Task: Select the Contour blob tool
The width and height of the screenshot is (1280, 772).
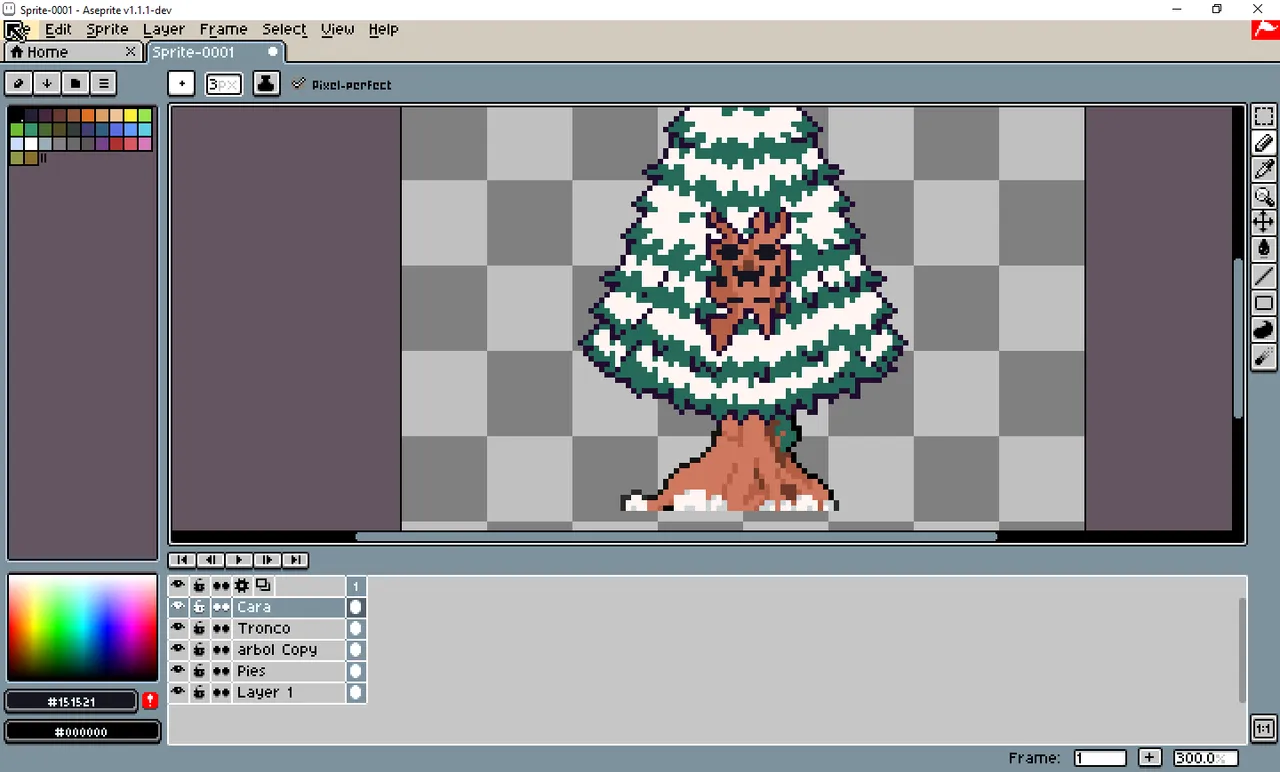Action: (1264, 329)
